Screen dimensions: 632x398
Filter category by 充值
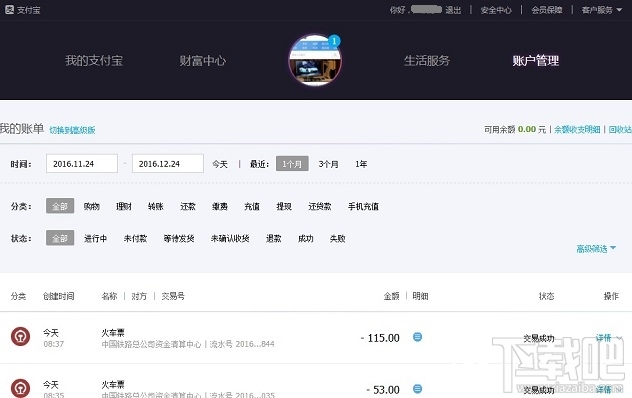click(252, 206)
